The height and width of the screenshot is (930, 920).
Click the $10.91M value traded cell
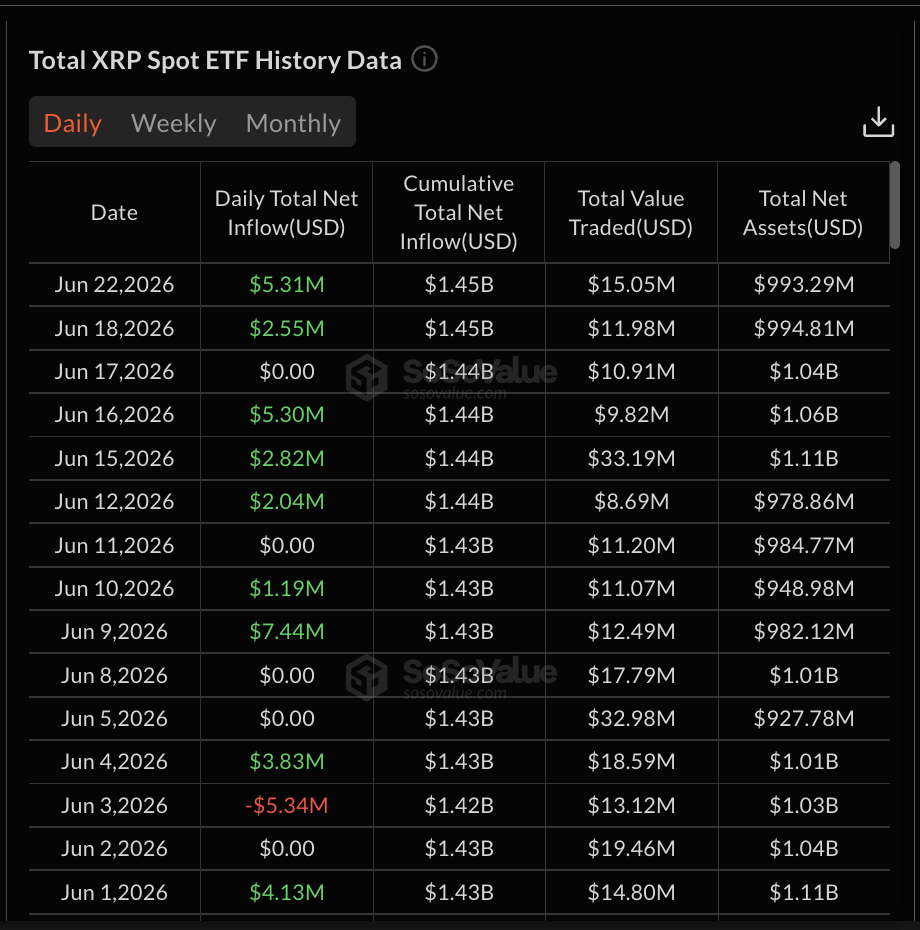pos(631,371)
